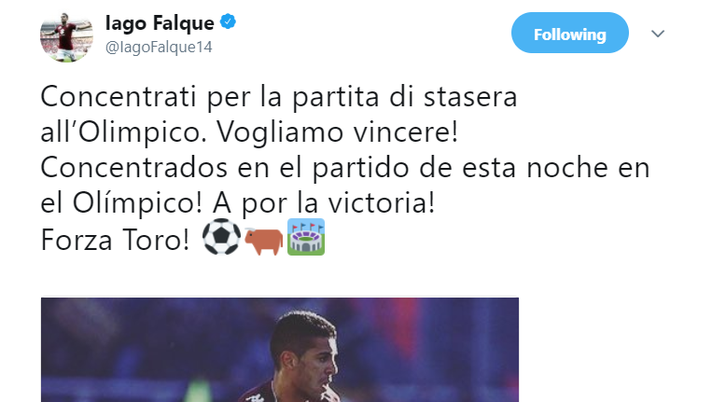This screenshot has height=402, width=712.
Task: Expand the tweet options chevron
Action: pyautogui.click(x=658, y=34)
